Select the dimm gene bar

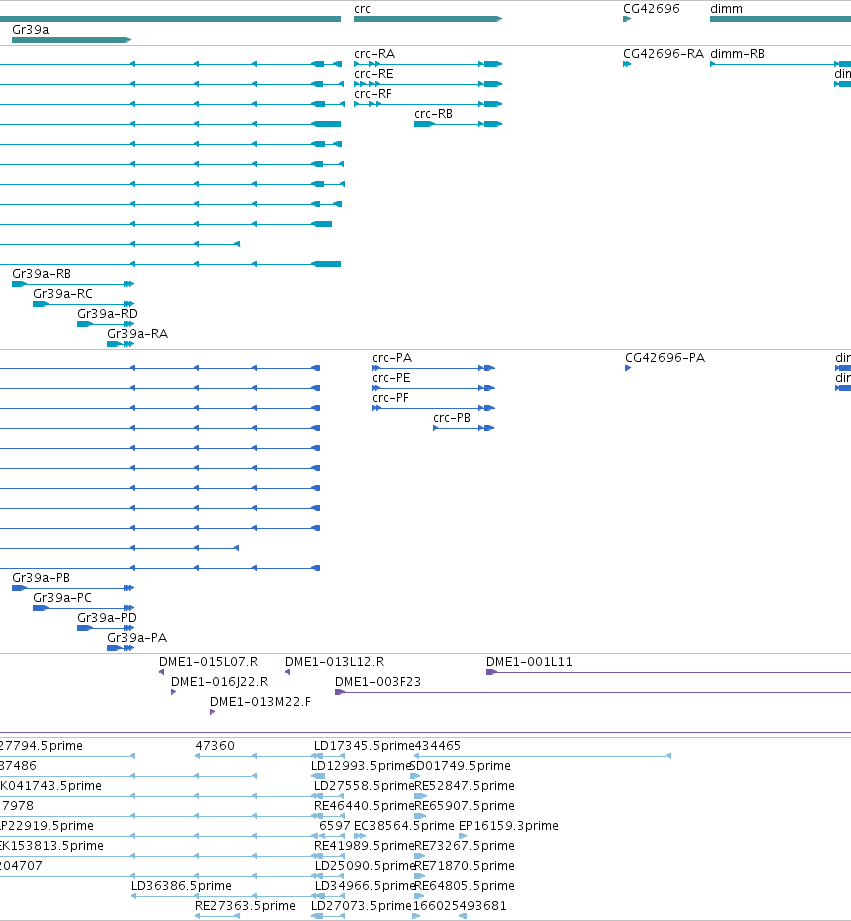coord(780,19)
